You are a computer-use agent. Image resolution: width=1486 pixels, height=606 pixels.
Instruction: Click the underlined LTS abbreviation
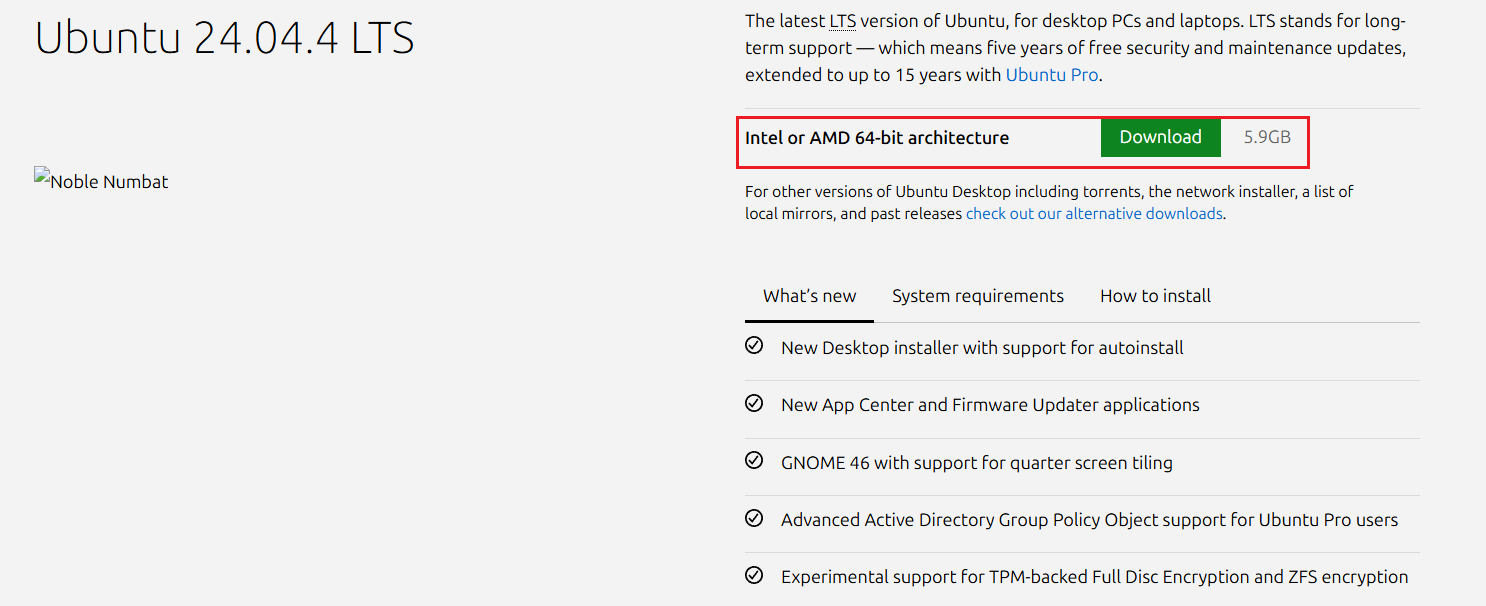pos(842,21)
